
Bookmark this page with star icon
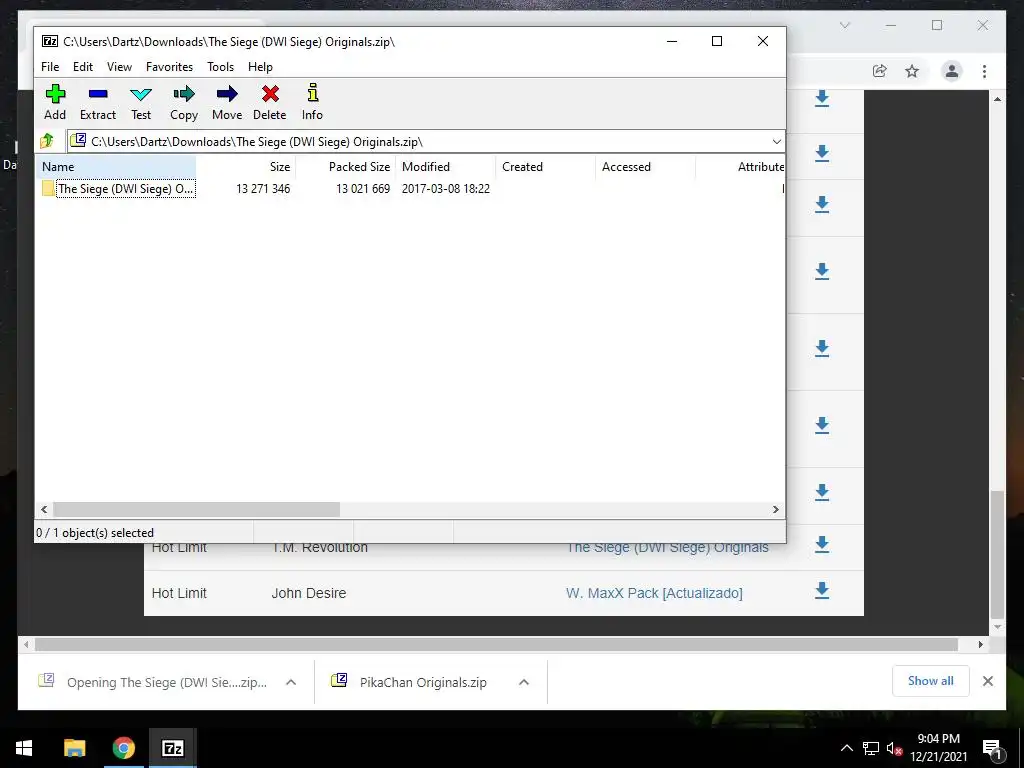click(912, 71)
